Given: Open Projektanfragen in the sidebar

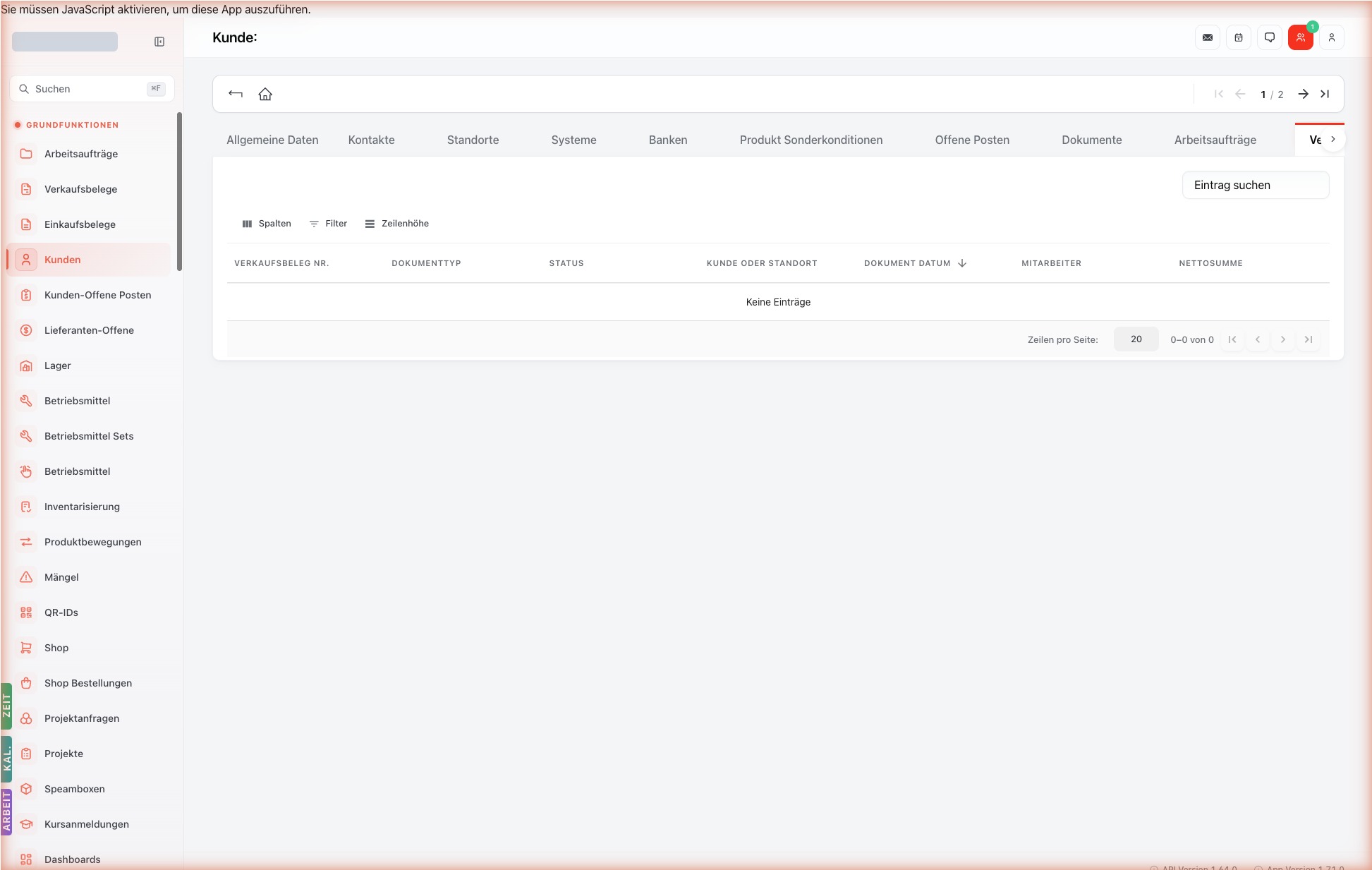Looking at the screenshot, I should tap(89, 718).
